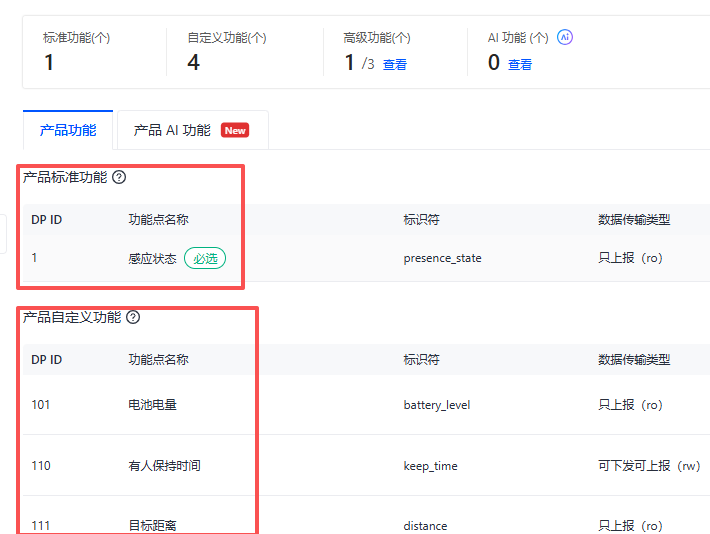The width and height of the screenshot is (710, 534).
Task: Select the 感应状态 function name
Action: click(x=152, y=258)
